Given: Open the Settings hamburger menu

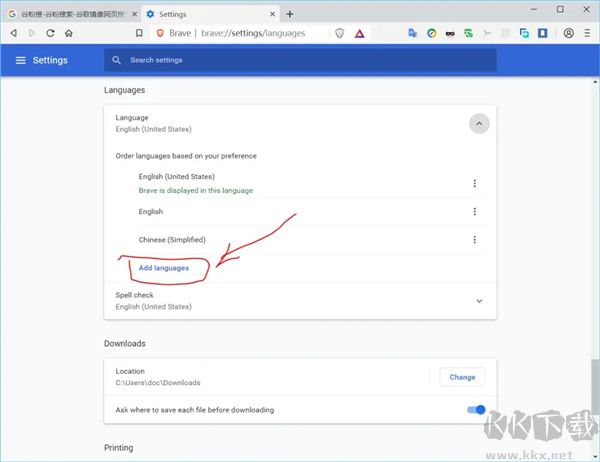Looking at the screenshot, I should pos(20,60).
